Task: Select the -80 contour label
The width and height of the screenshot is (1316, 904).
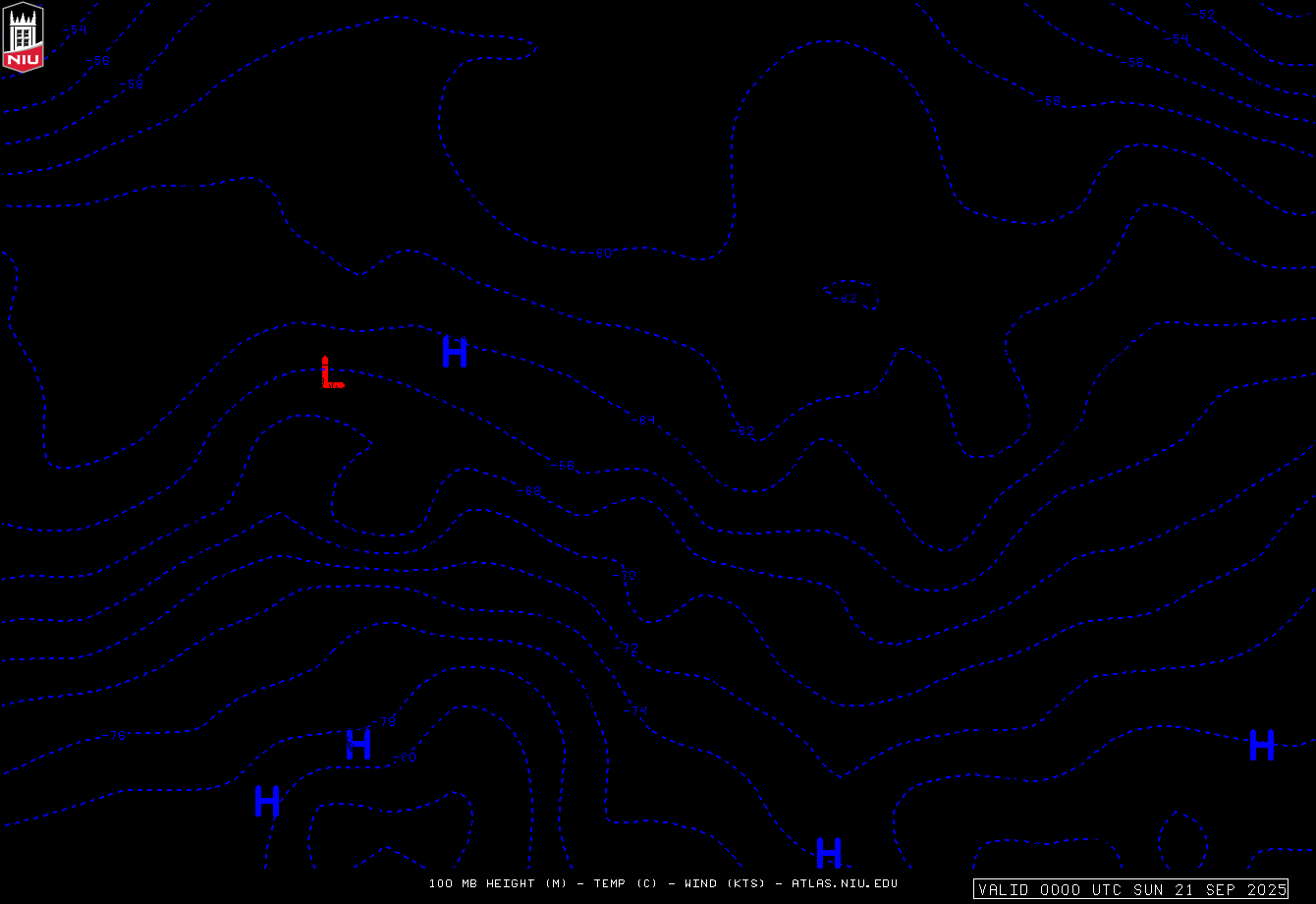Action: pos(405,758)
